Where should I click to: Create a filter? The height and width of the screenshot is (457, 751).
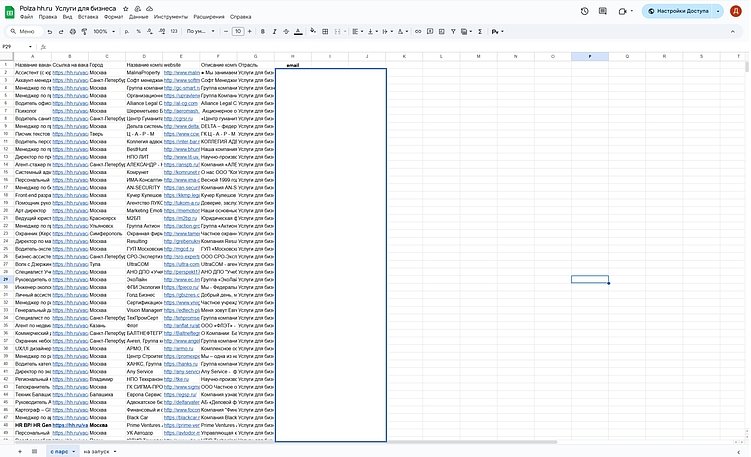[453, 32]
